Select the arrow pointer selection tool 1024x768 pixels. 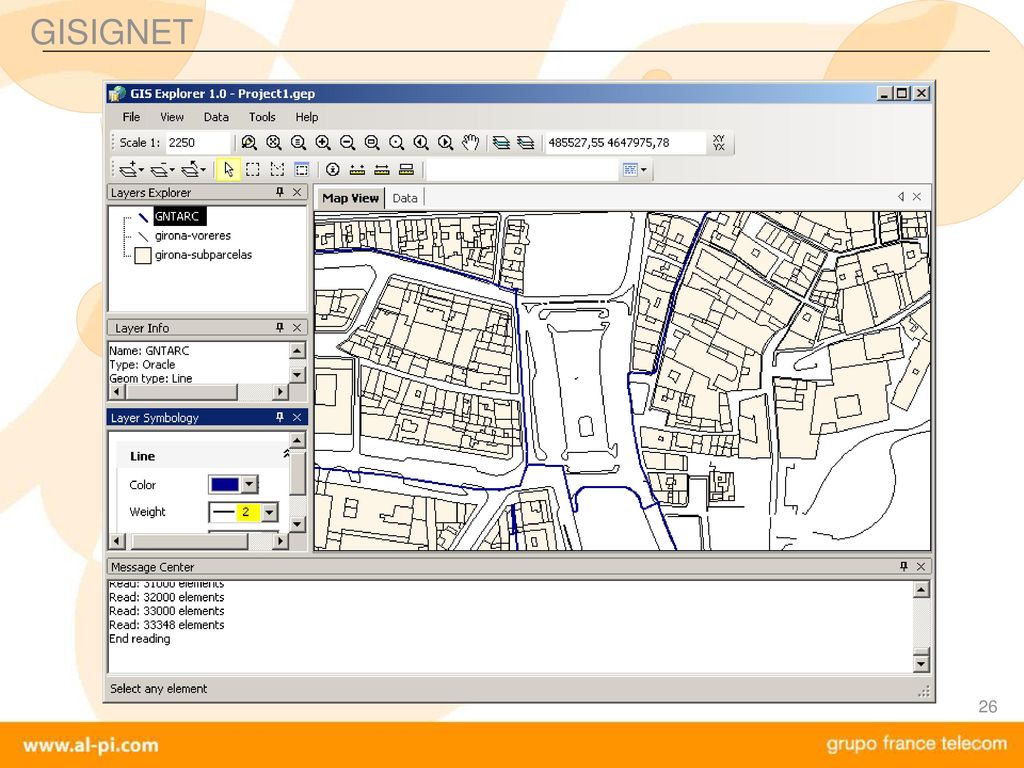tap(228, 170)
